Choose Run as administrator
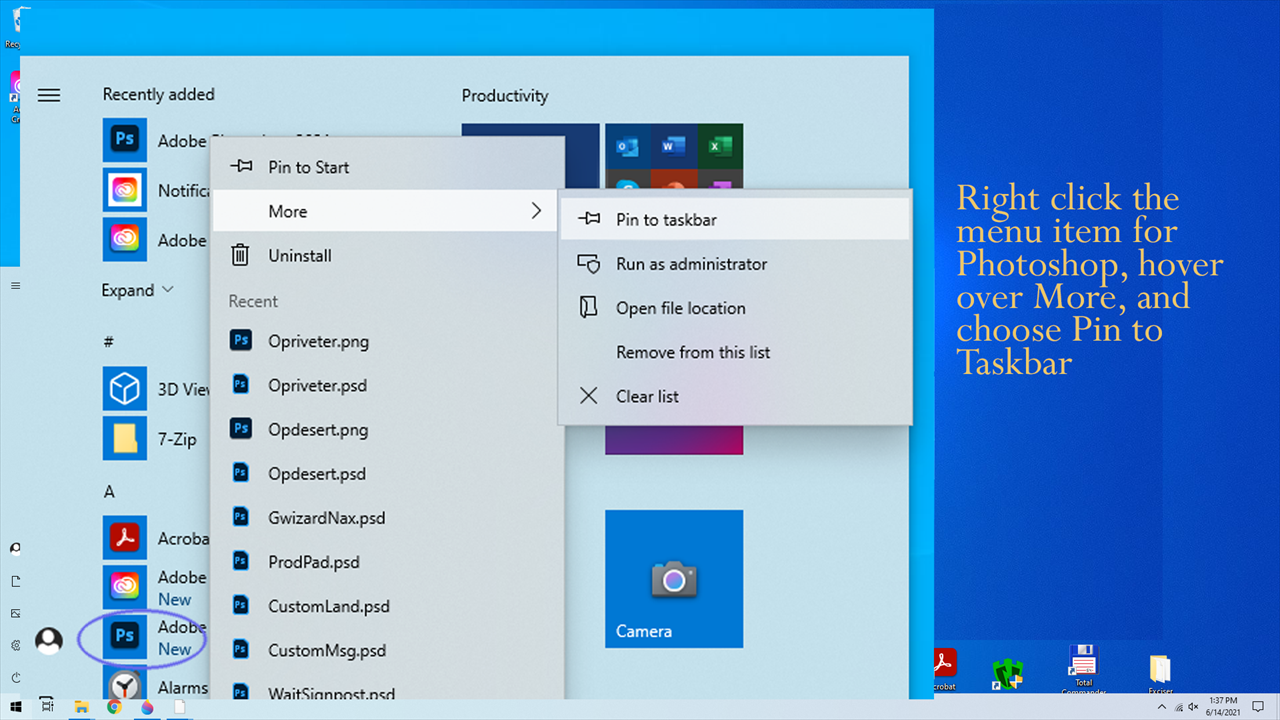 [735, 264]
